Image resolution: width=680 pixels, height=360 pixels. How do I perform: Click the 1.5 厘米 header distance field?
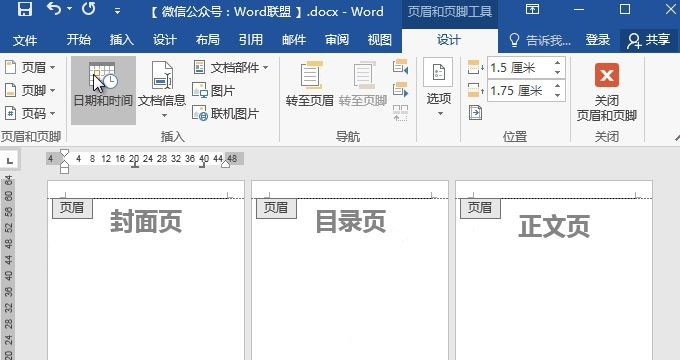(x=519, y=68)
